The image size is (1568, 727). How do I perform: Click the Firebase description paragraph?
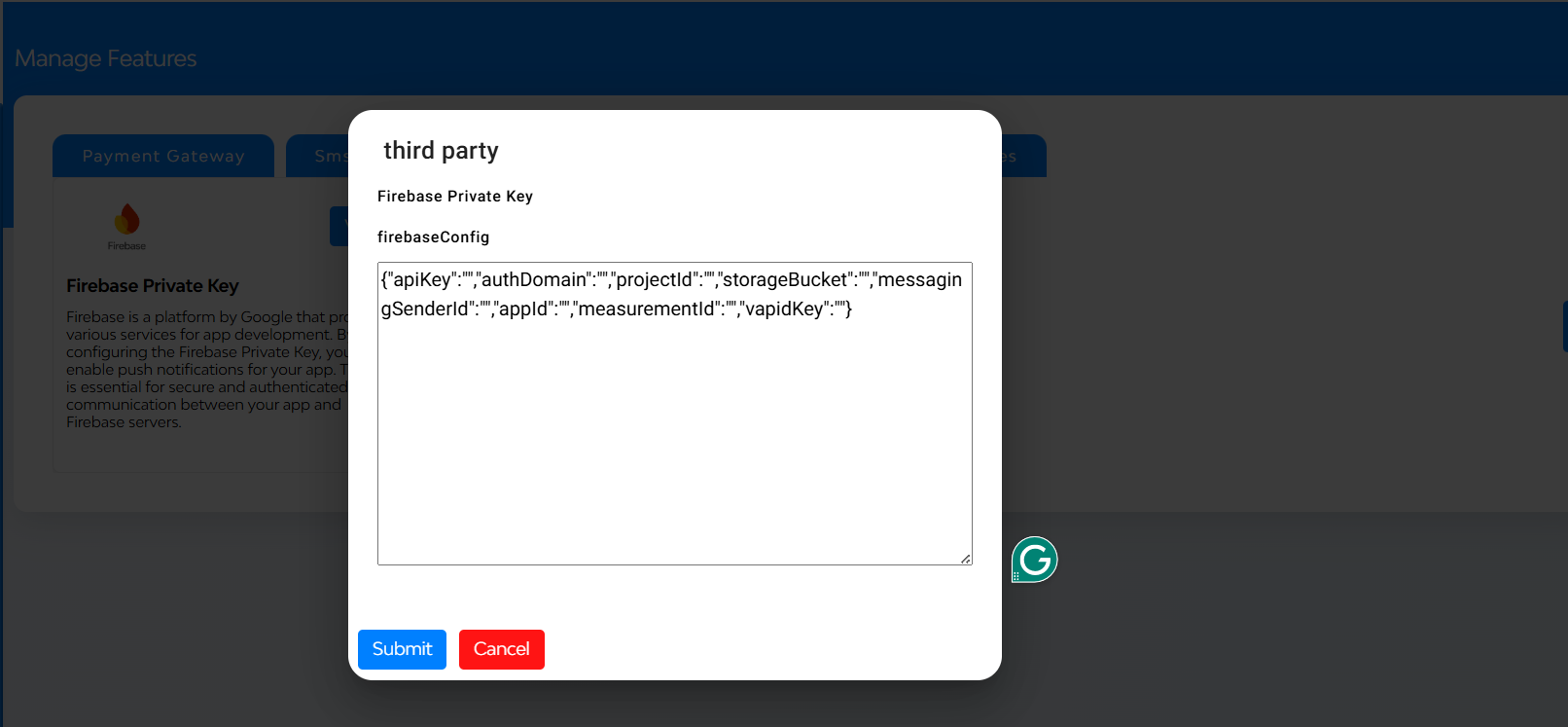click(x=207, y=369)
